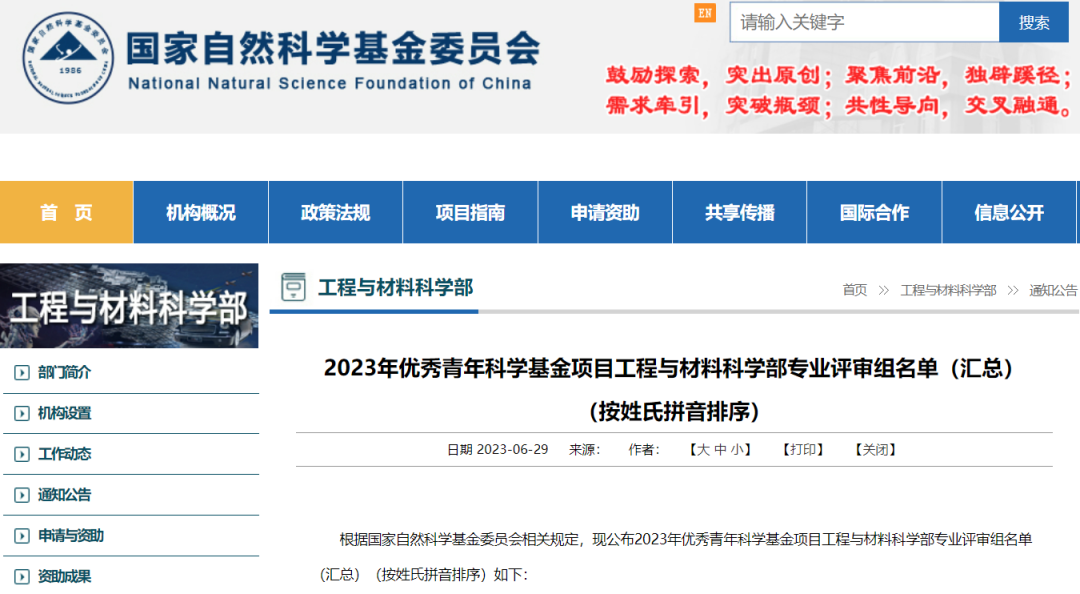
Task: Click the 【关闭】 close link
Action: (875, 450)
